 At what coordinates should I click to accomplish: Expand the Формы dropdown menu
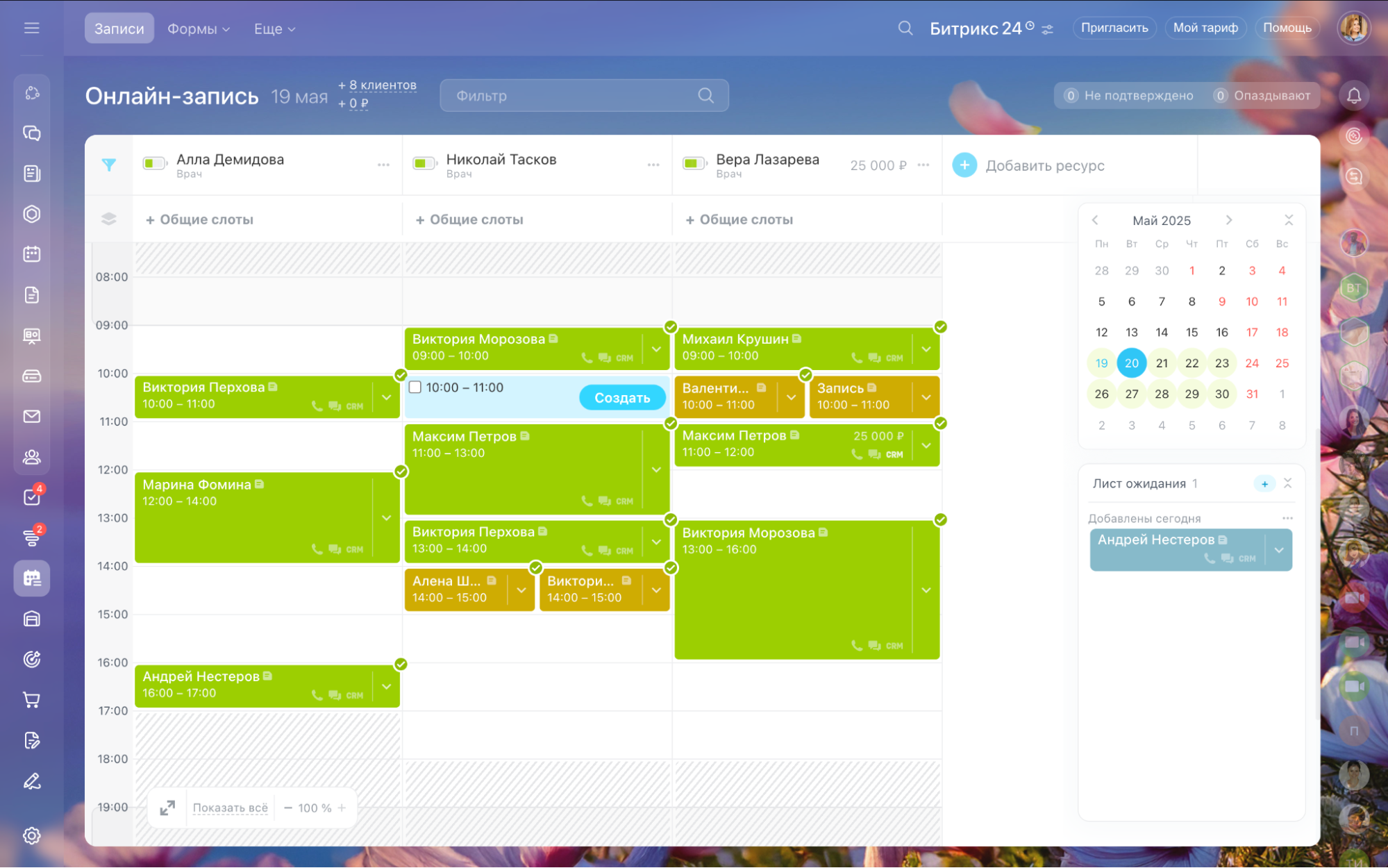[x=199, y=29]
